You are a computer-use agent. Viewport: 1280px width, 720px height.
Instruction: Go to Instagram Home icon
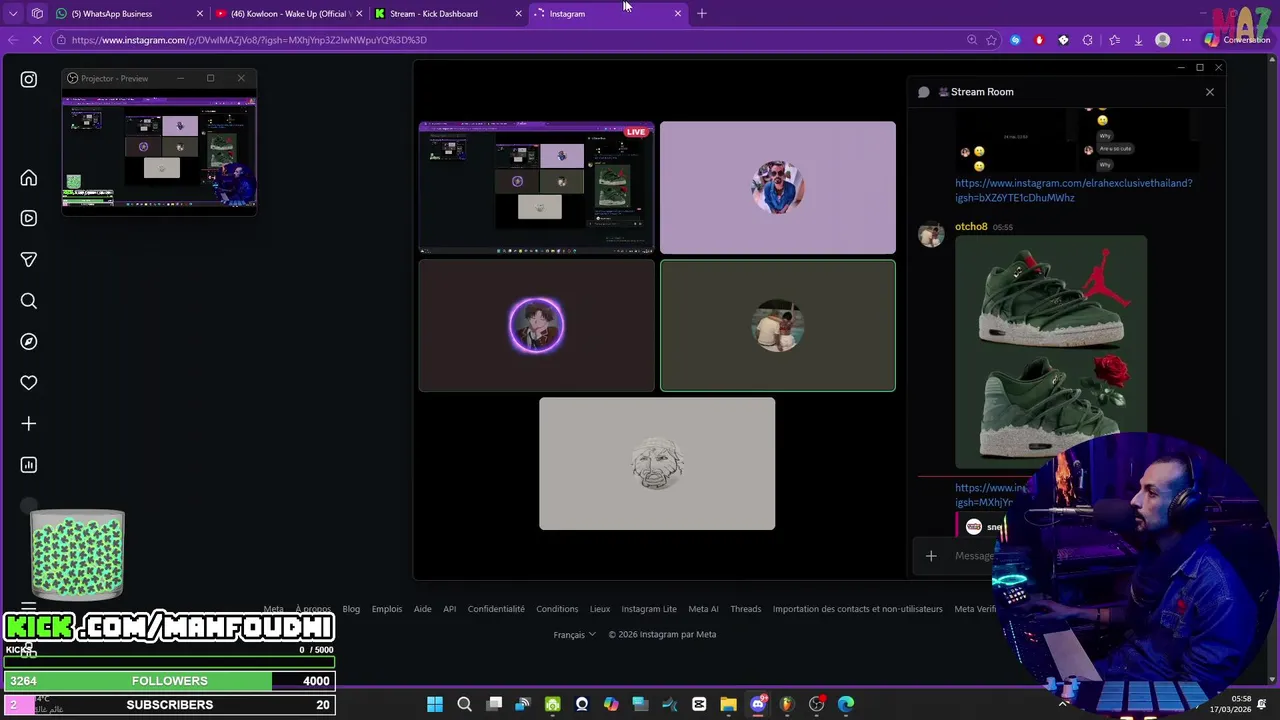point(29,178)
